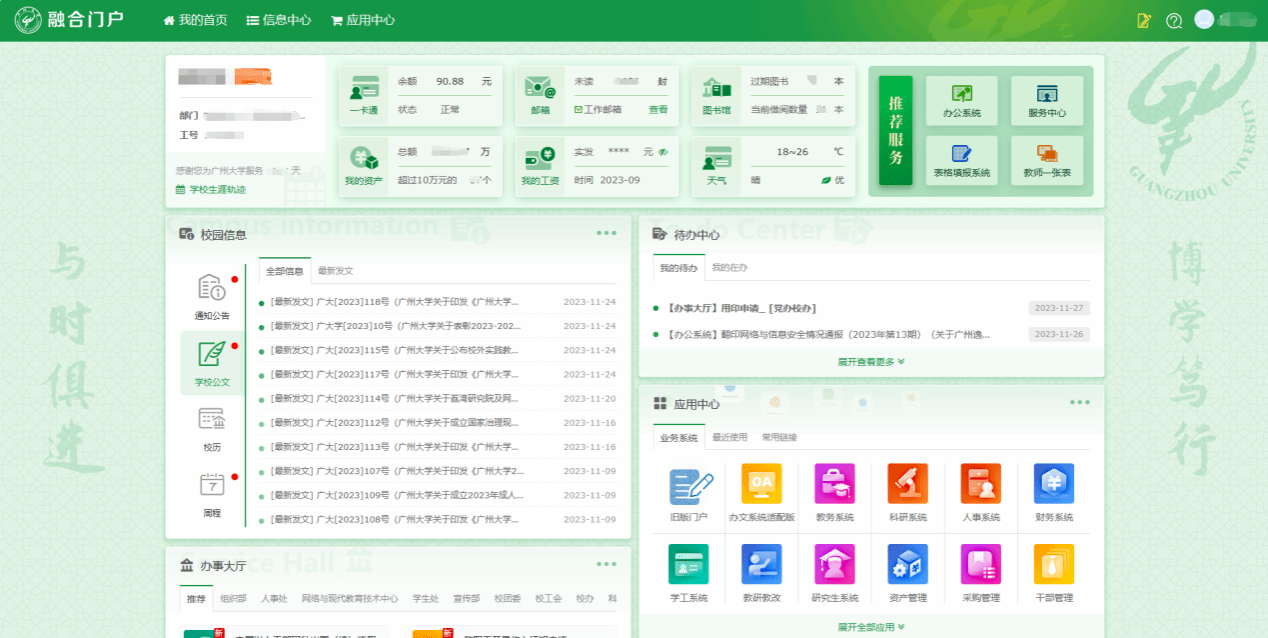Open the 人事系统 app icon
The image size is (1268, 638).
[x=980, y=484]
